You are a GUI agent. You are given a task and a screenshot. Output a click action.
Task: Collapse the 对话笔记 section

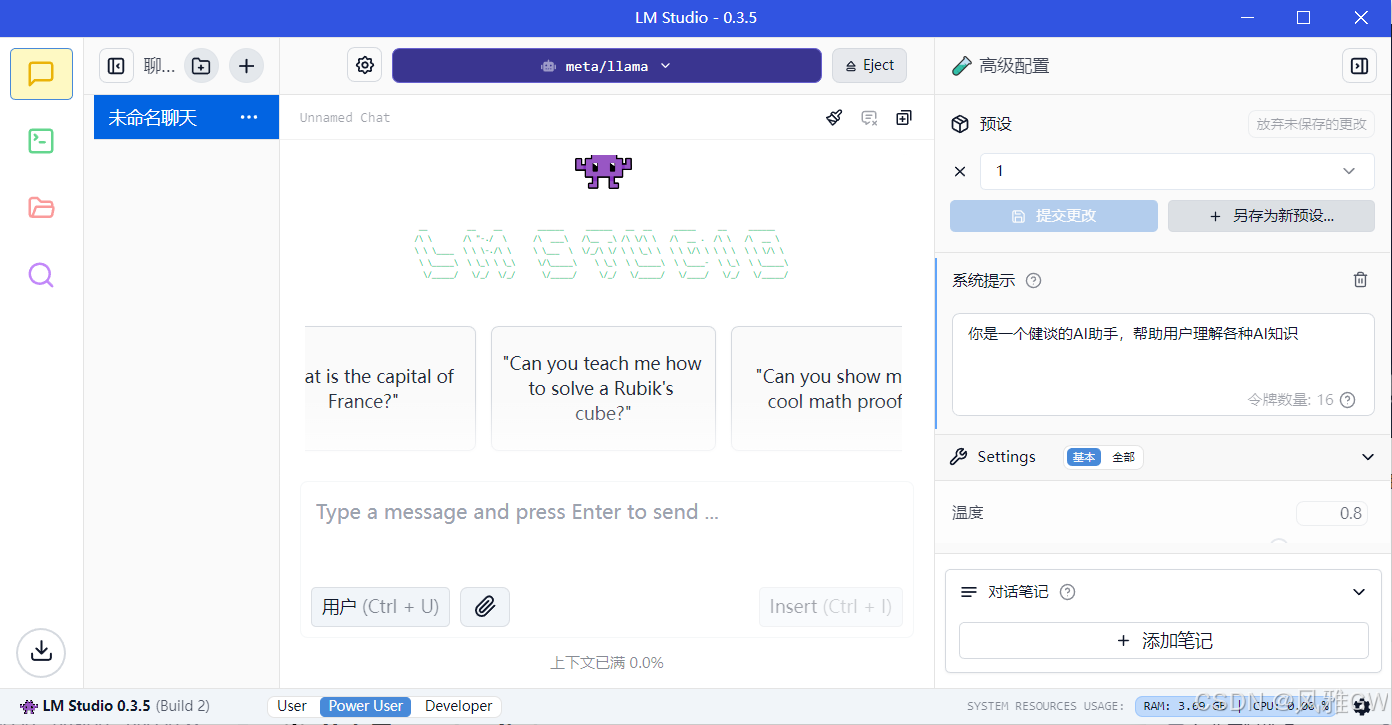coord(1359,592)
